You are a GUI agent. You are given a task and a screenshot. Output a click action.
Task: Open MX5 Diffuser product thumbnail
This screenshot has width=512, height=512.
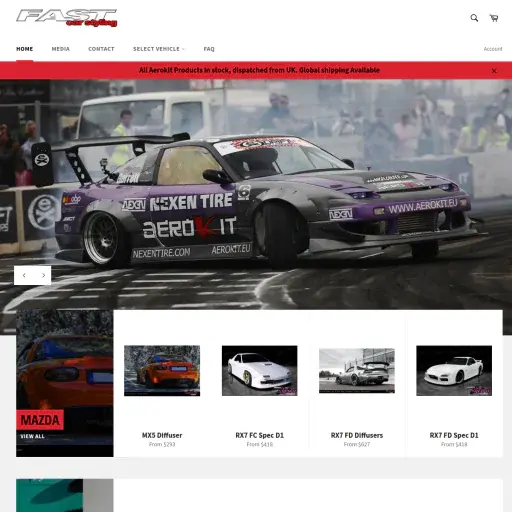tap(162, 371)
